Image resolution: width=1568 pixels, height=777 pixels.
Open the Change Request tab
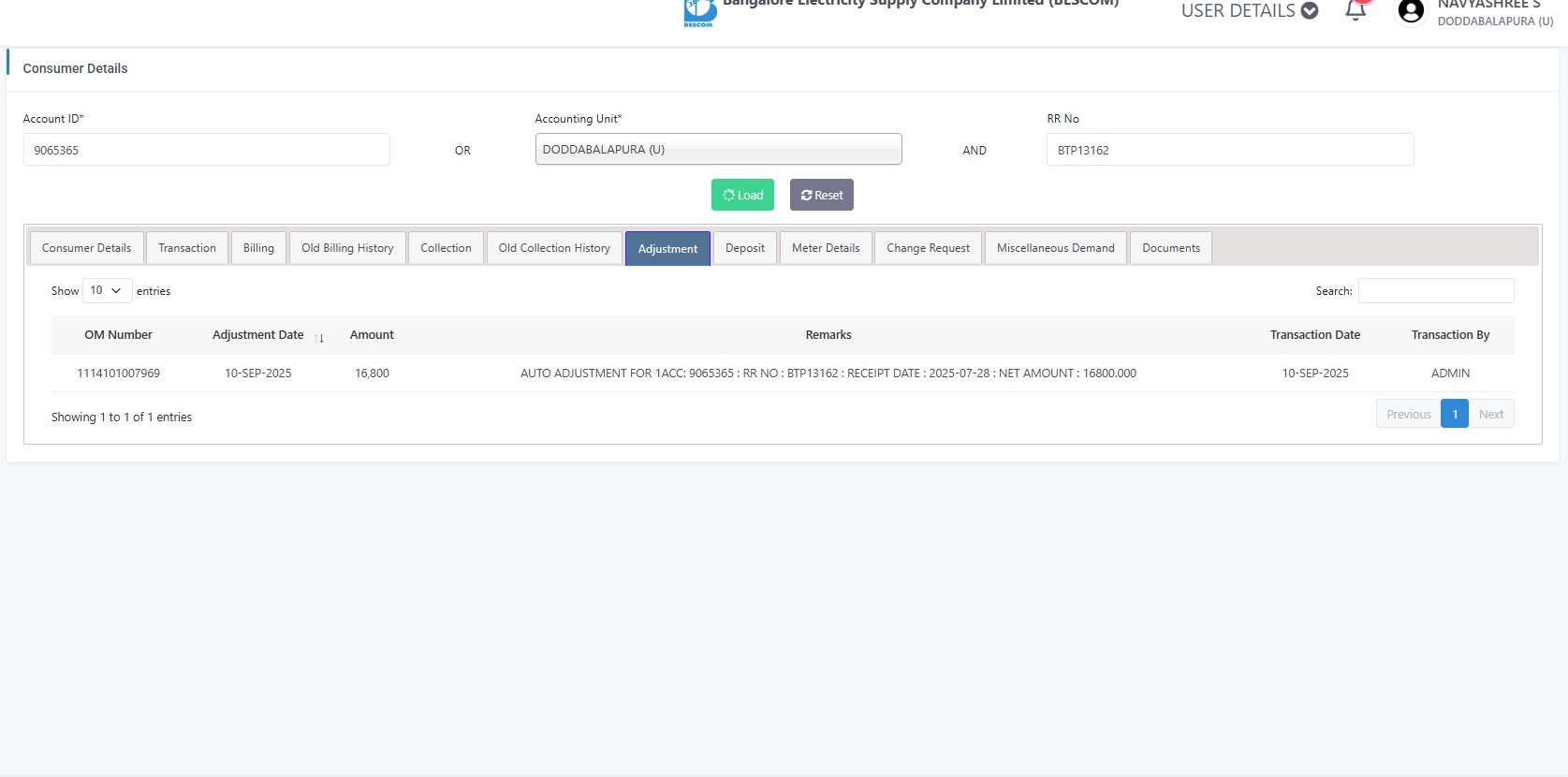click(x=928, y=248)
